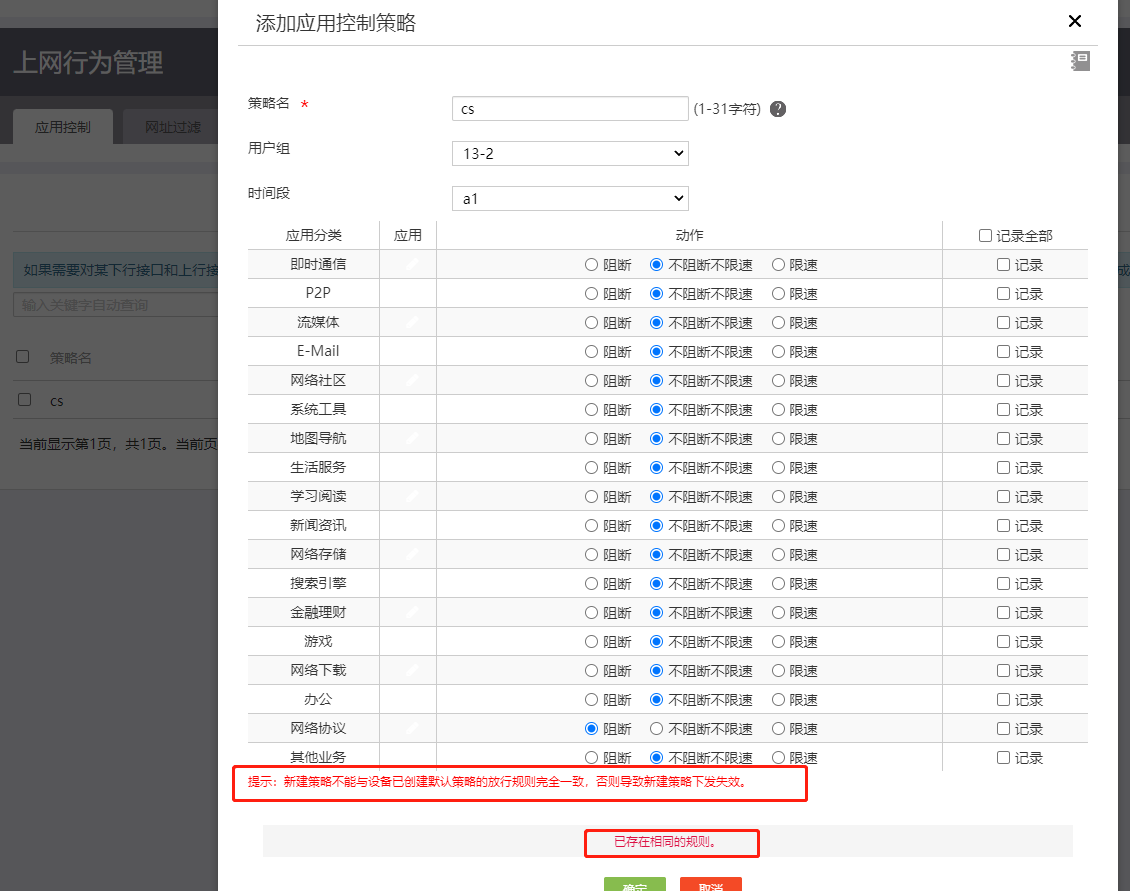The height and width of the screenshot is (891, 1130).
Task: Check the 记录全部 checkbox
Action: (x=985, y=236)
